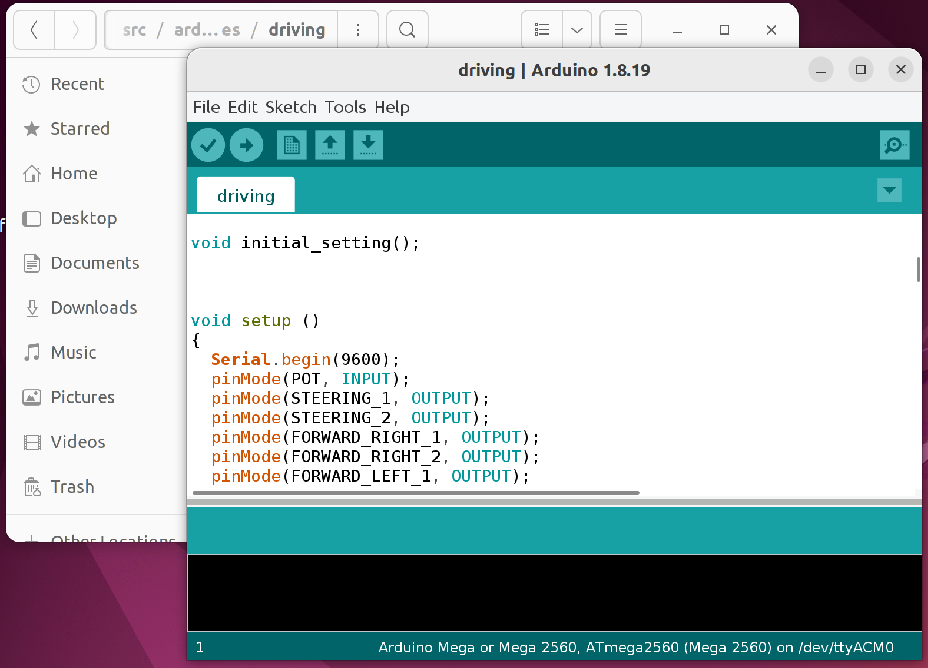Image resolution: width=928 pixels, height=668 pixels.
Task: Click 'pinMode(FORWARD_RIGHT_2, OUTPUT);' line
Action: [x=375, y=457]
